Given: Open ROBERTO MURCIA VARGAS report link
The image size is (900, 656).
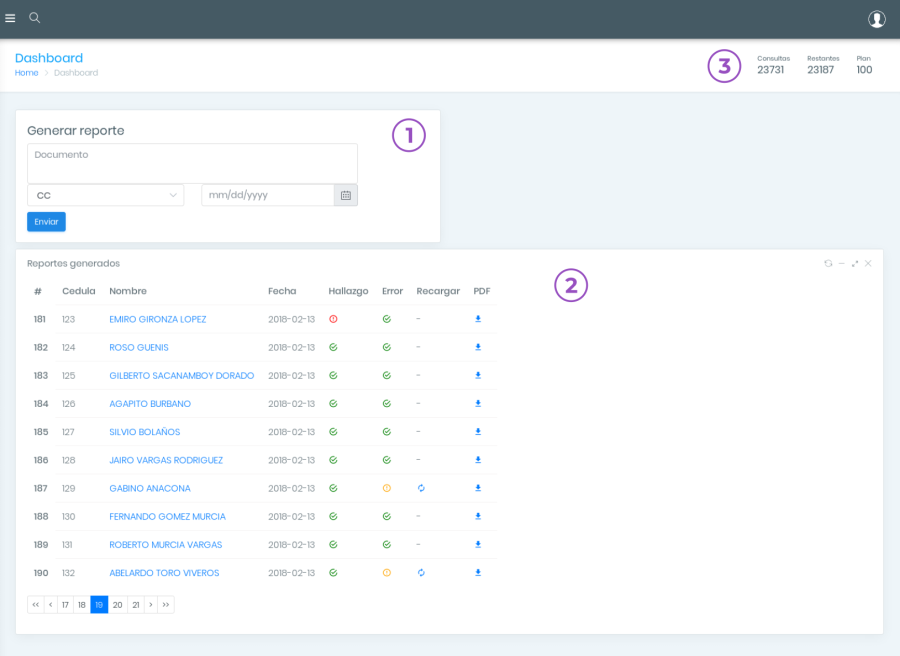Looking at the screenshot, I should coord(165,544).
